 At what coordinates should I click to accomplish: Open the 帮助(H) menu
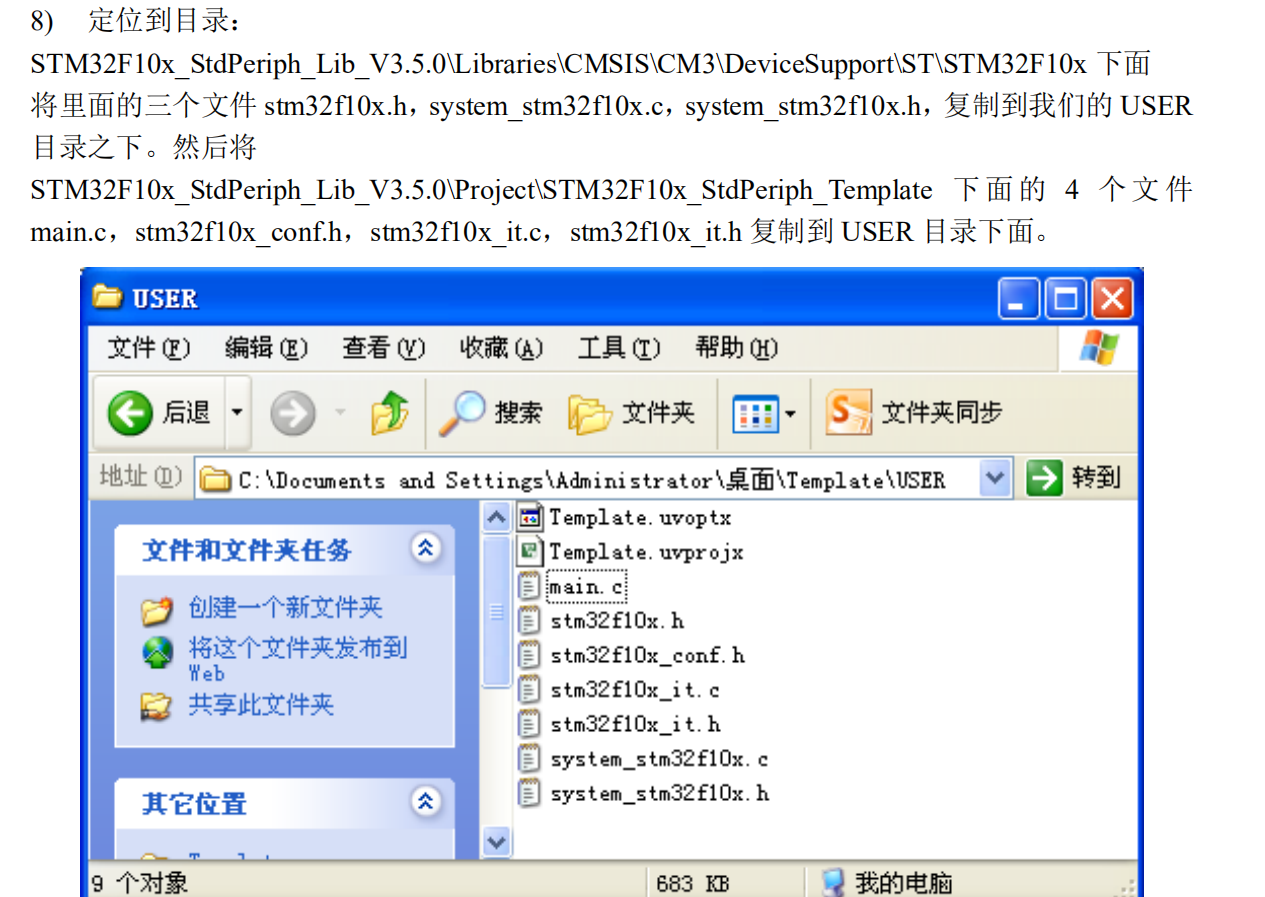tap(736, 348)
